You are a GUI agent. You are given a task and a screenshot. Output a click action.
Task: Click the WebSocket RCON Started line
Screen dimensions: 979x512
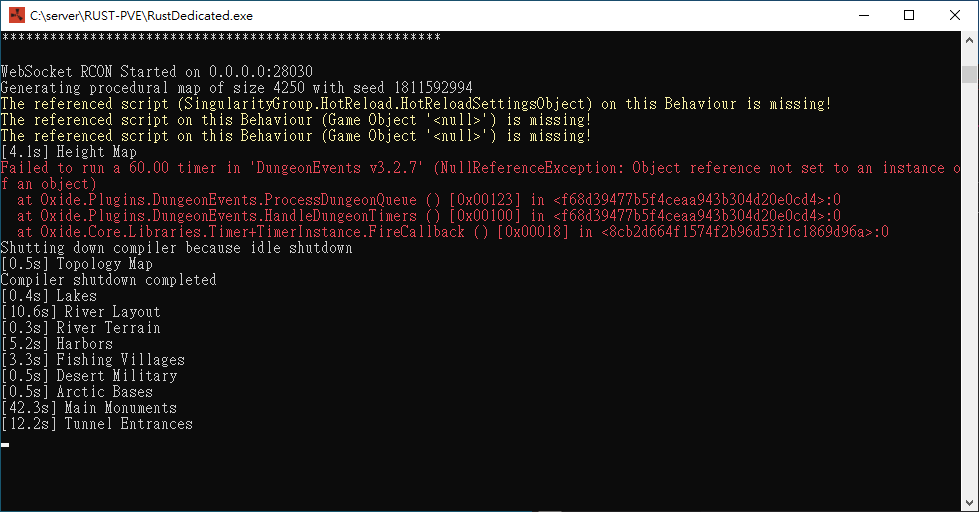tap(157, 72)
